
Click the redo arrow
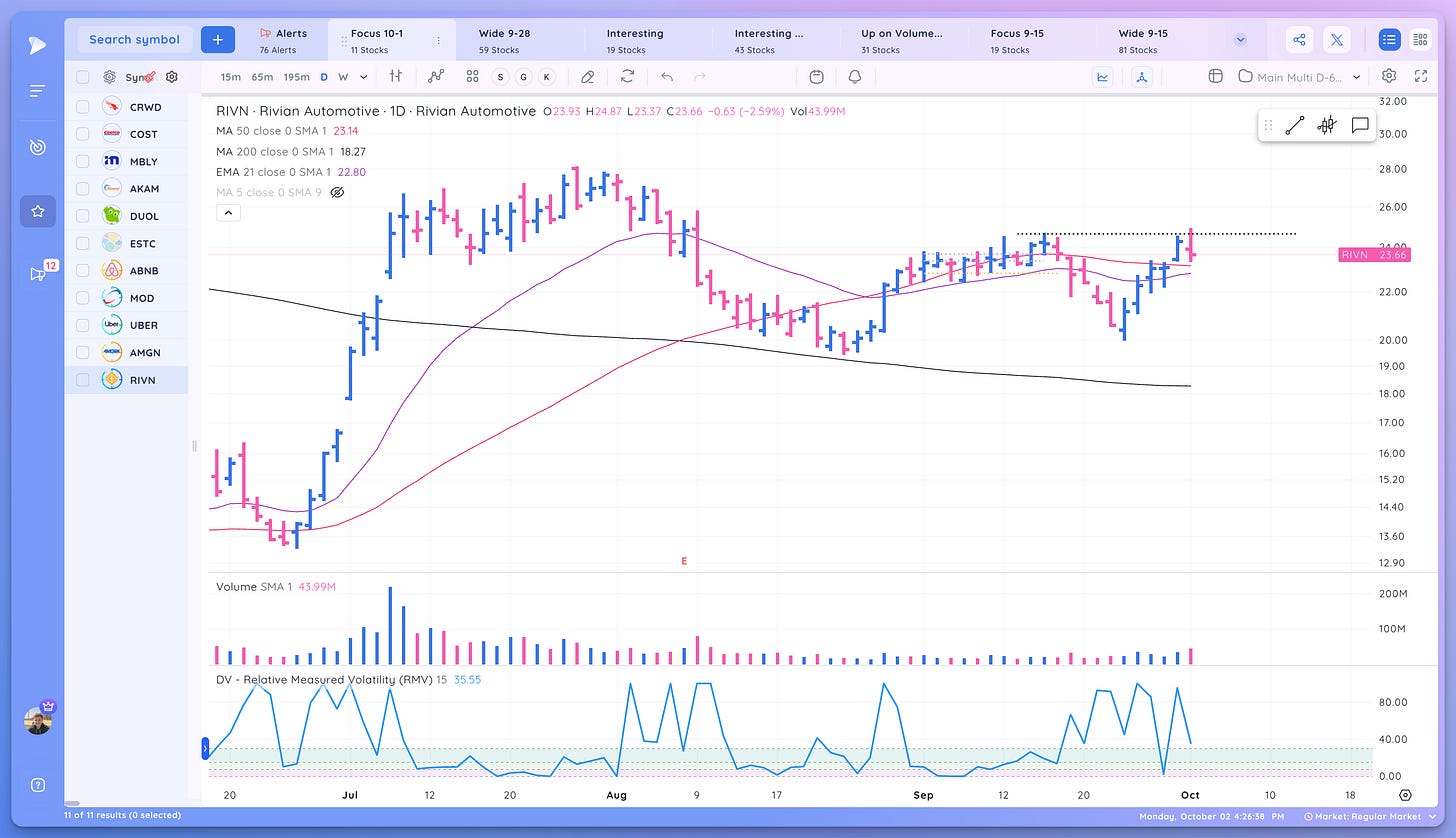coord(700,76)
